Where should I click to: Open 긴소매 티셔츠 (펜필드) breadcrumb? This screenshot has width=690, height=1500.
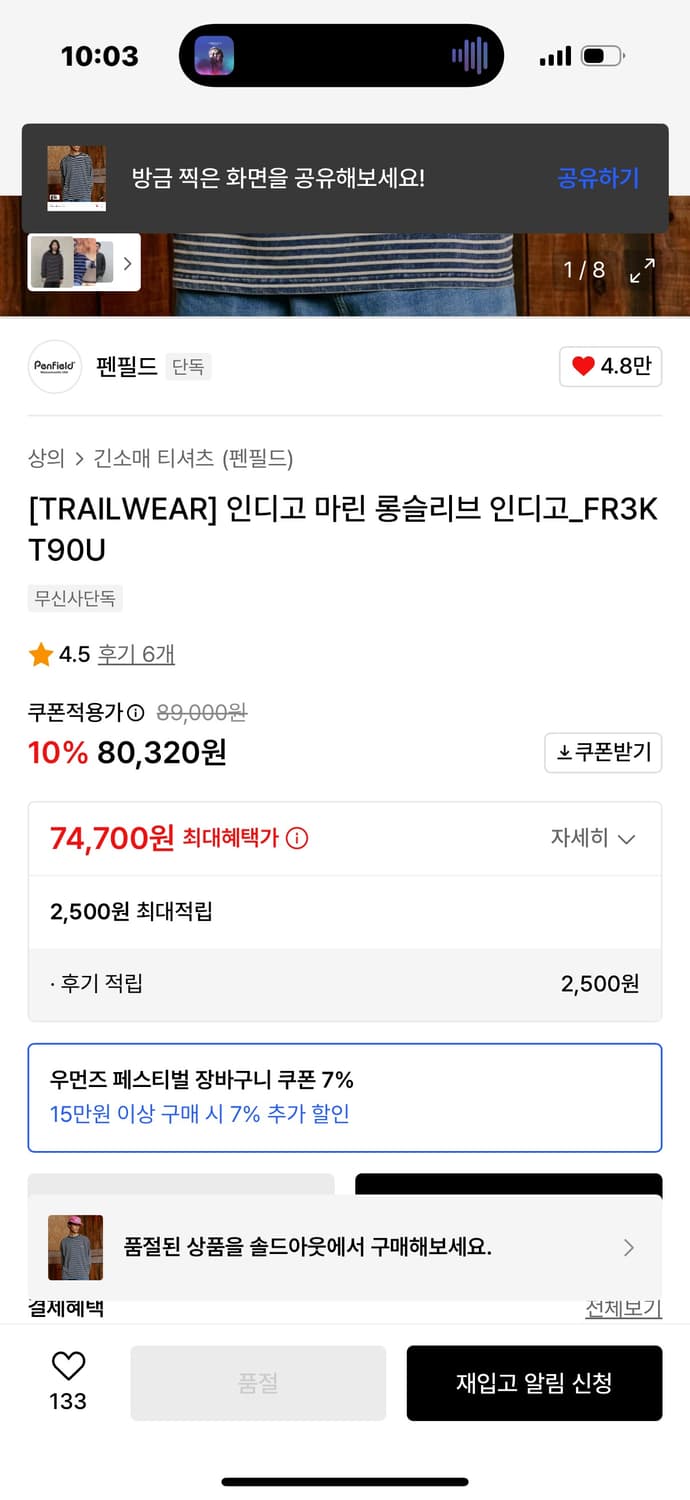pos(193,459)
